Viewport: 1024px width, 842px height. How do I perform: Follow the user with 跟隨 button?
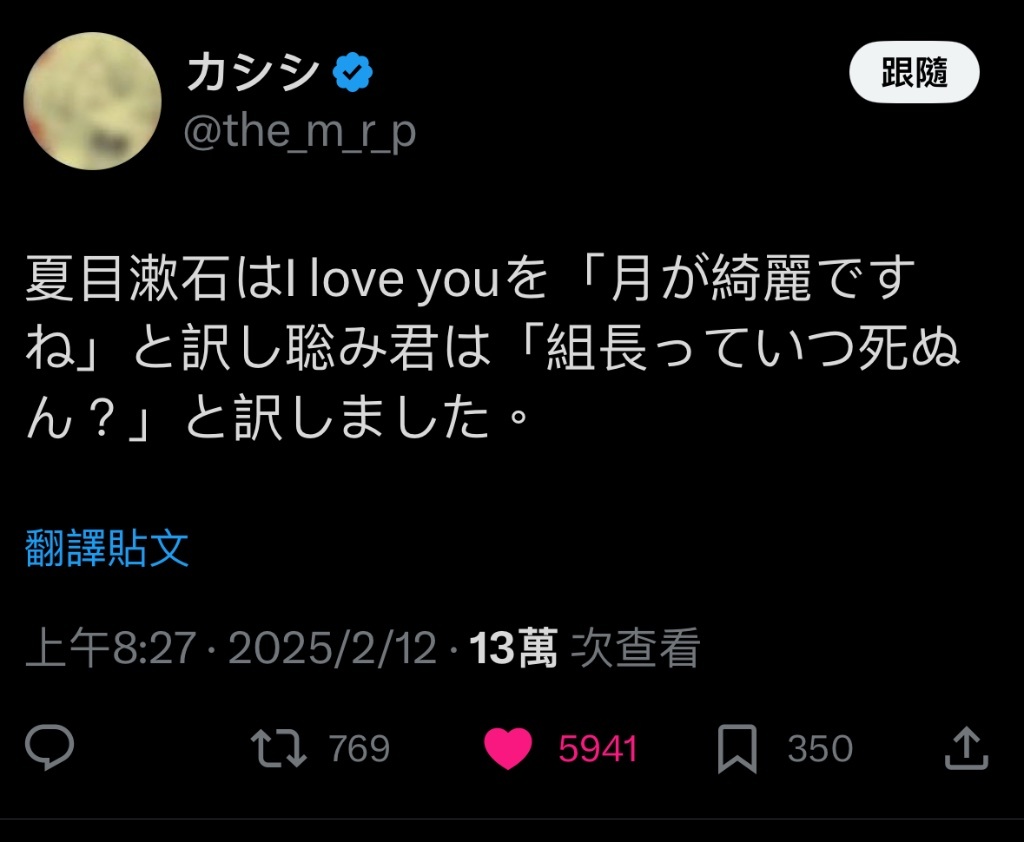(914, 72)
